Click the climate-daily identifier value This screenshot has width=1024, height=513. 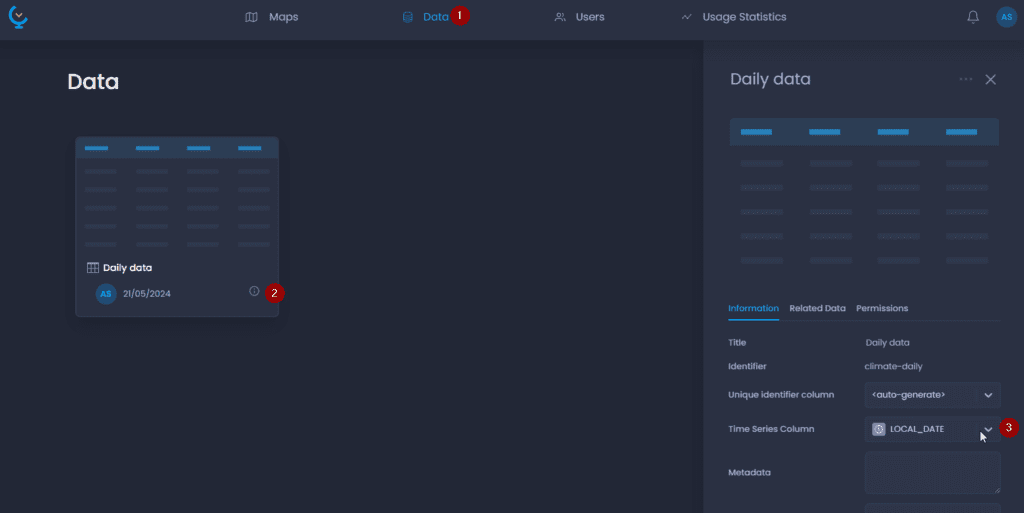893,366
